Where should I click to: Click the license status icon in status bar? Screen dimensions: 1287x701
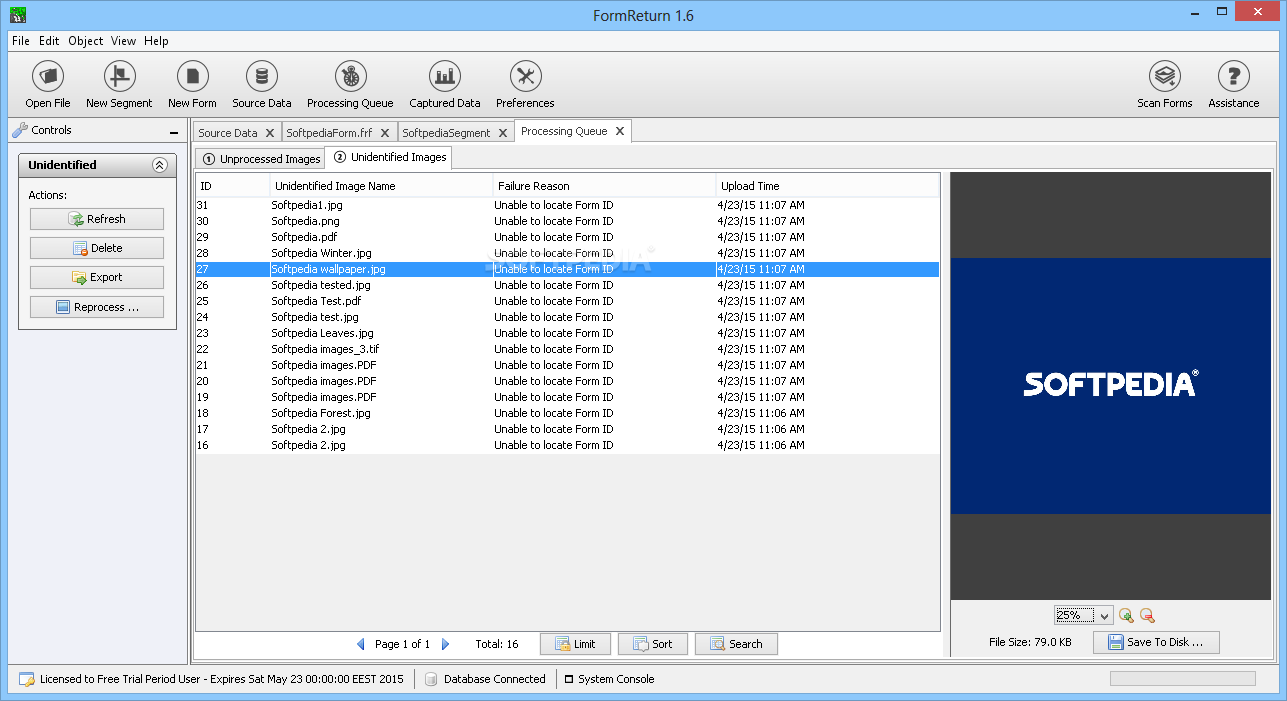point(27,679)
